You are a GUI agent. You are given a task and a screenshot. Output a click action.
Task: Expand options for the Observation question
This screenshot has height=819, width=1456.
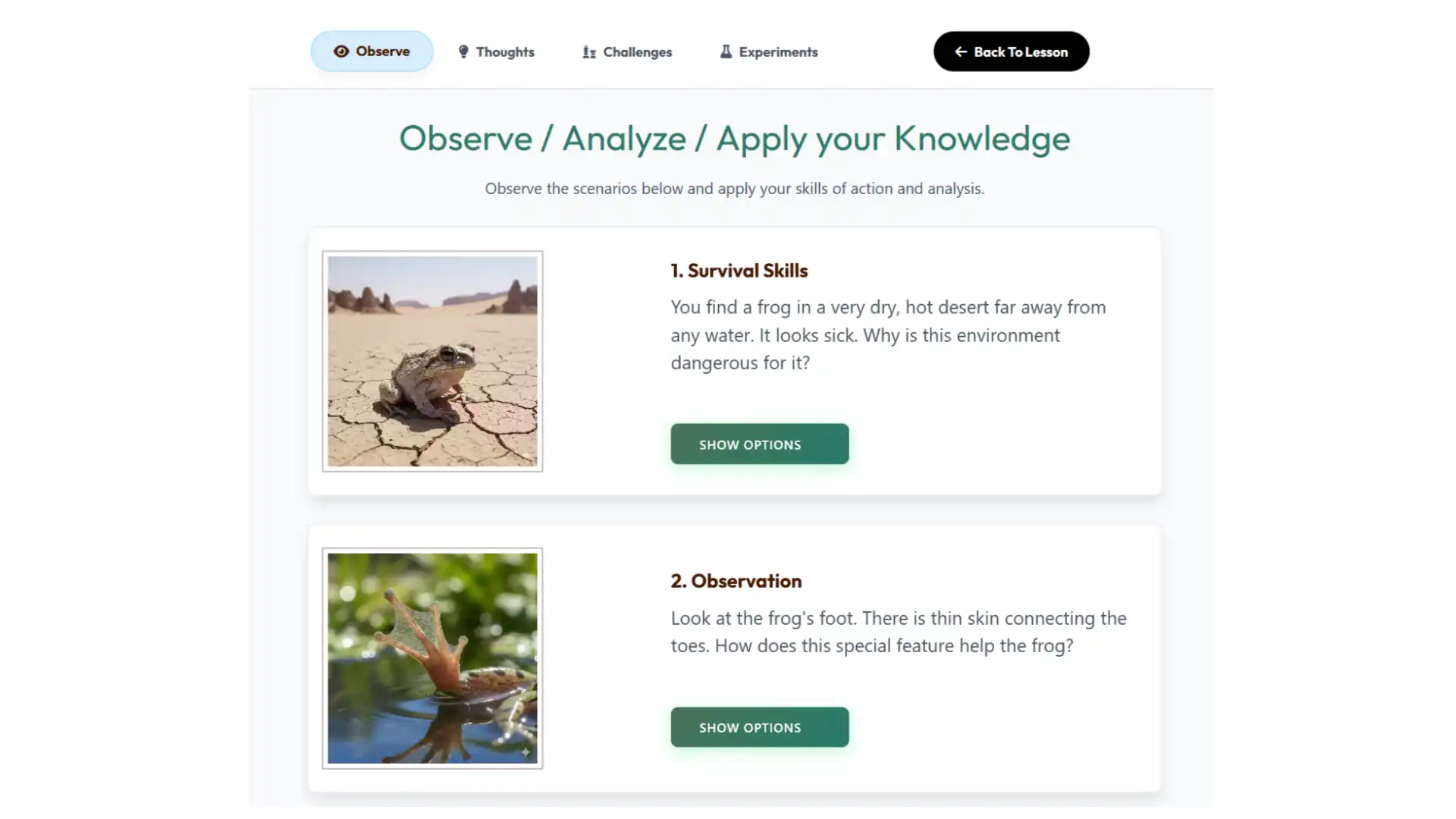(759, 727)
